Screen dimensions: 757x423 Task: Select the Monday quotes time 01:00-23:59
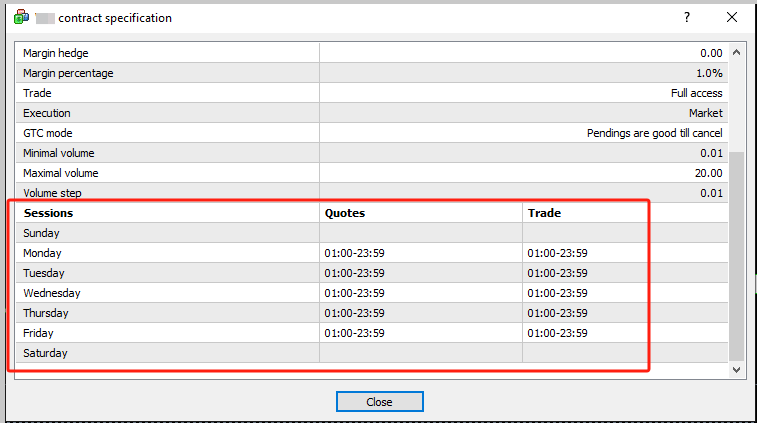click(354, 253)
